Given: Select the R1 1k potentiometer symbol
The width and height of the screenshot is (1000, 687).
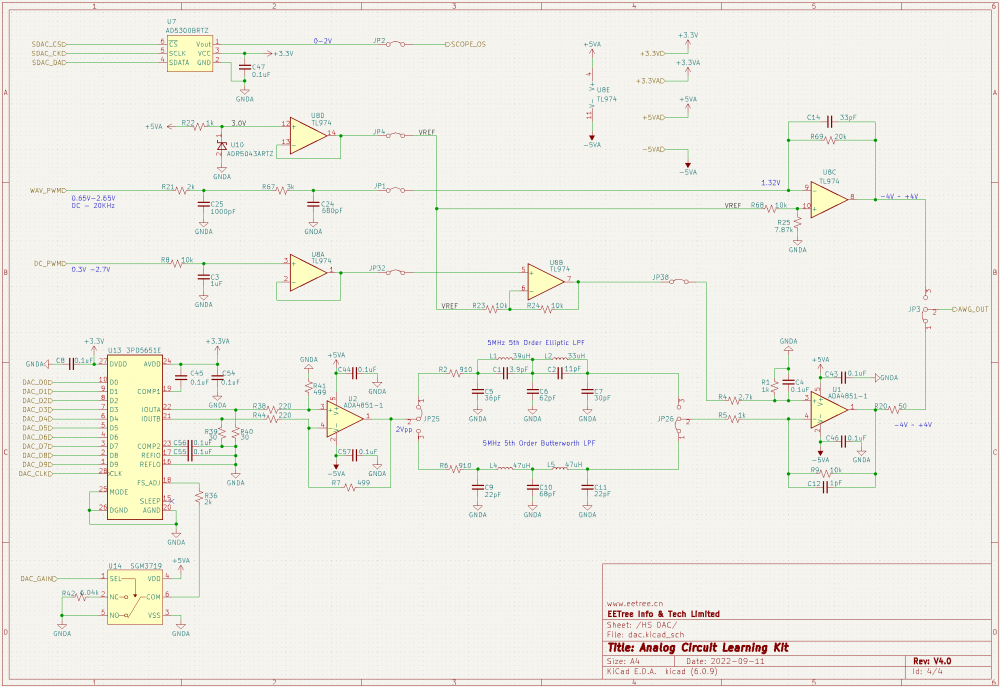Looking at the screenshot, I should point(775,385).
